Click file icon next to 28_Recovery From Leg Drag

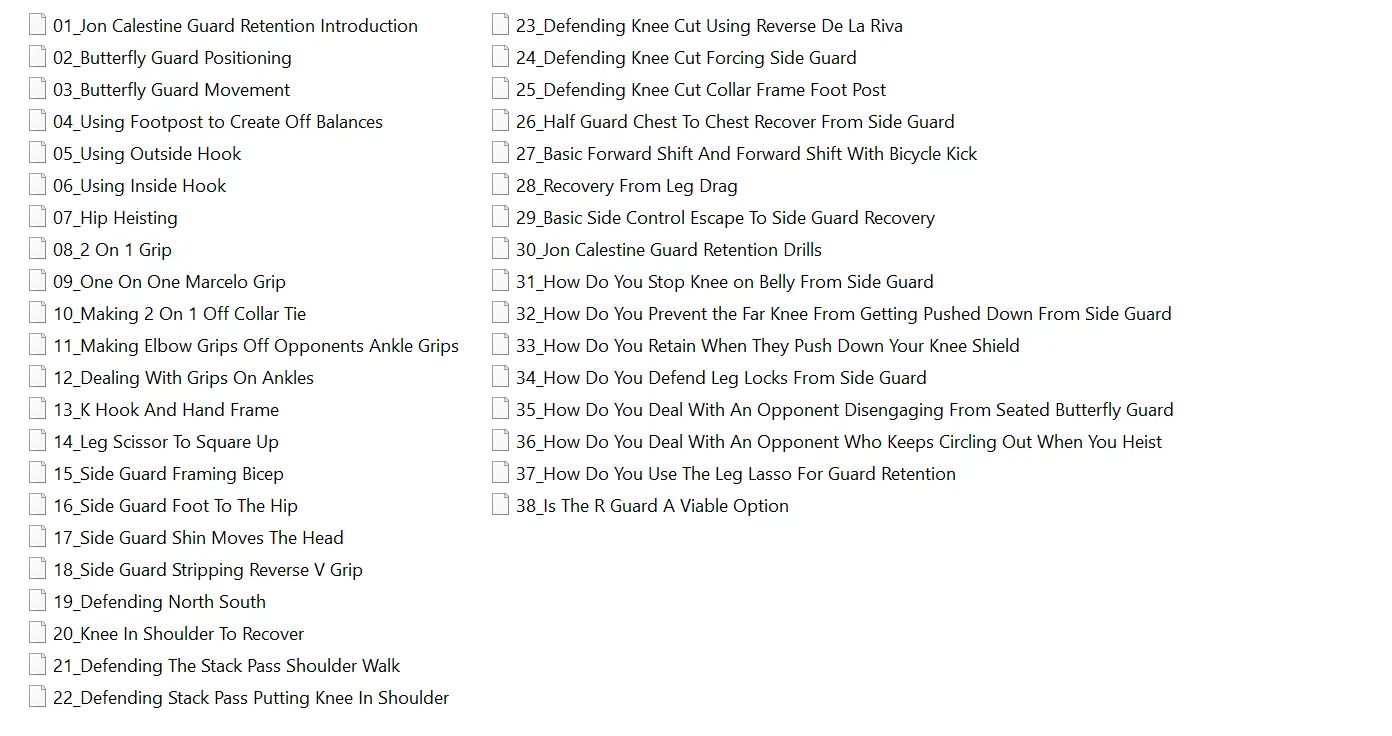[501, 186]
